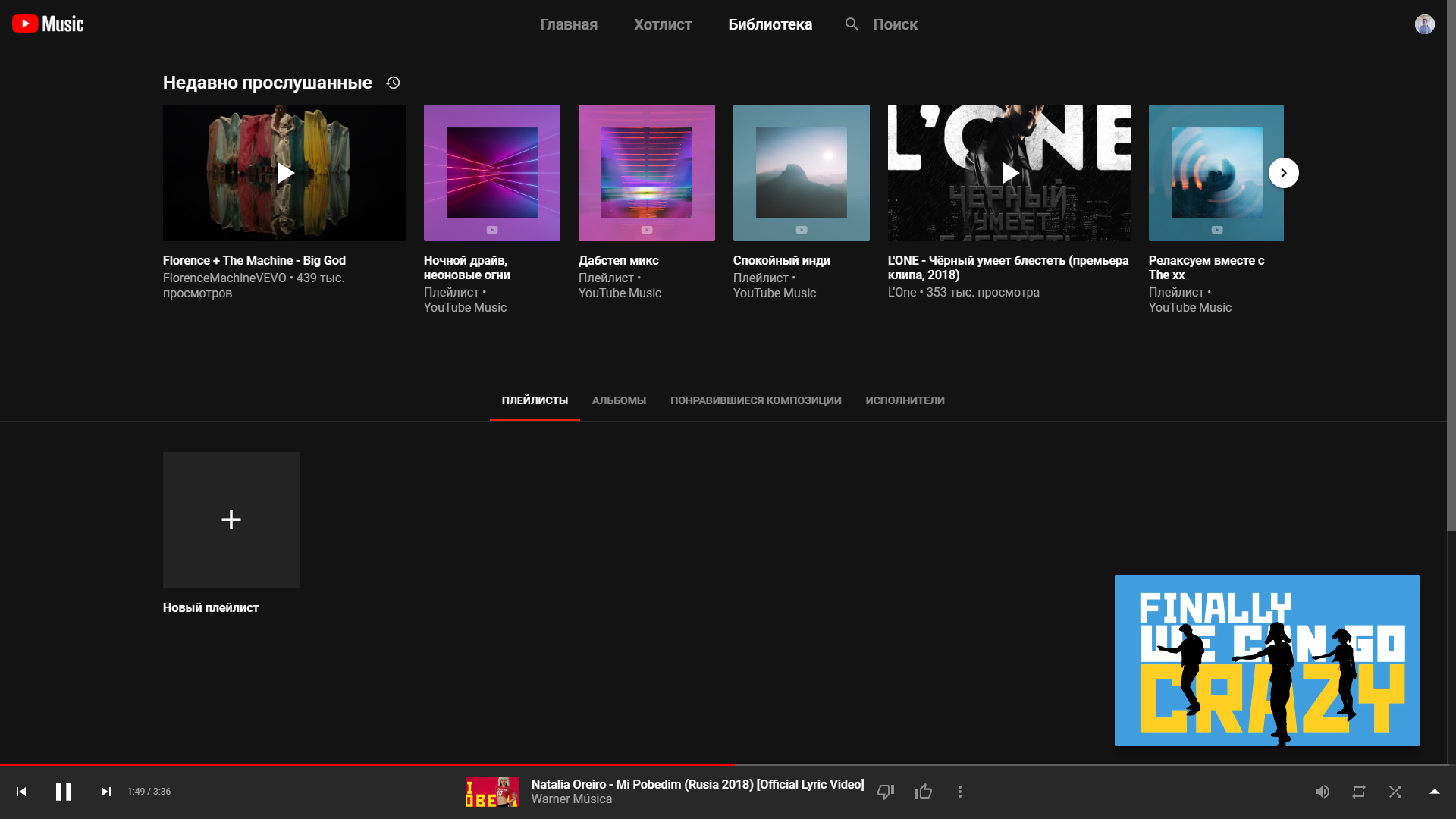
Task: Expand the player page arrow
Action: (x=1435, y=792)
